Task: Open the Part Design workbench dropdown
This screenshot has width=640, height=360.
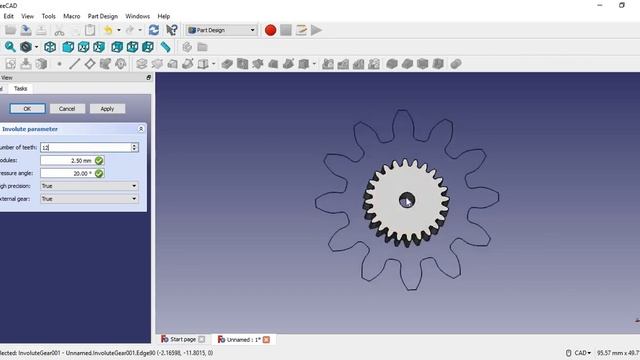Action: [222, 30]
